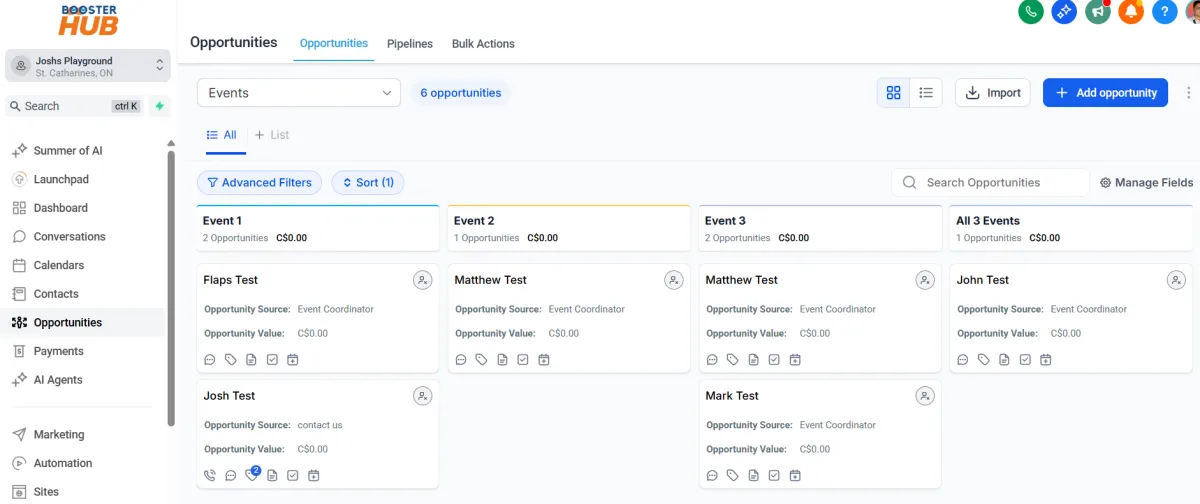Click tag icon on Mark Test card
Viewport: 1200px width, 504px height.
click(732, 476)
